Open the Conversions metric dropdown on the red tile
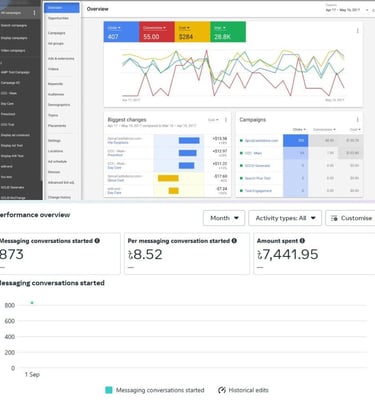Image resolution: width=375 pixels, height=400 pixels. (x=155, y=28)
